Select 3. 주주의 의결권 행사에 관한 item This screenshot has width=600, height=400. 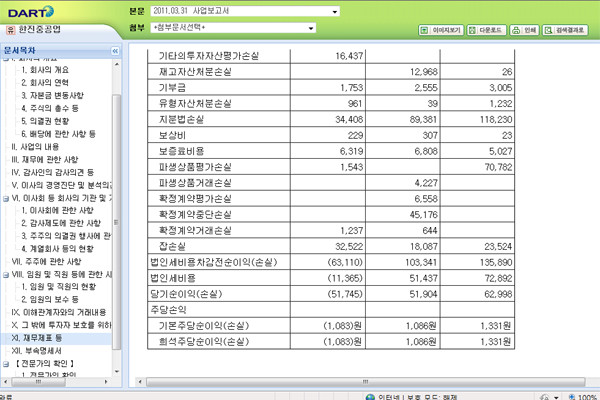click(66, 236)
